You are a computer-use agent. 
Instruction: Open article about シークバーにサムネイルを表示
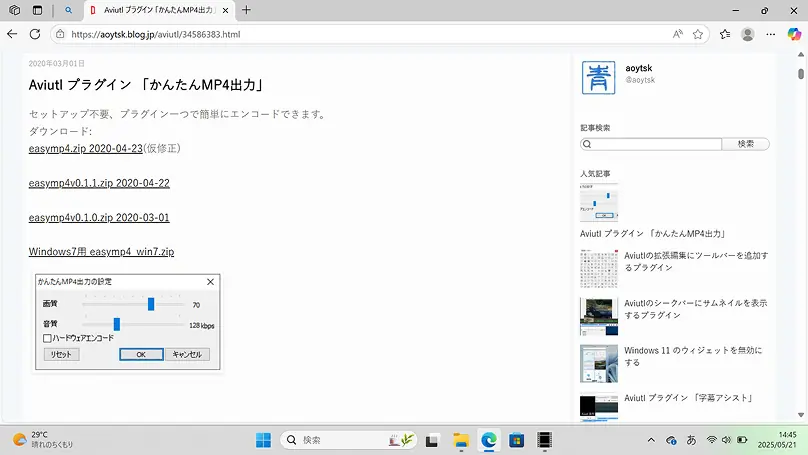[696, 309]
